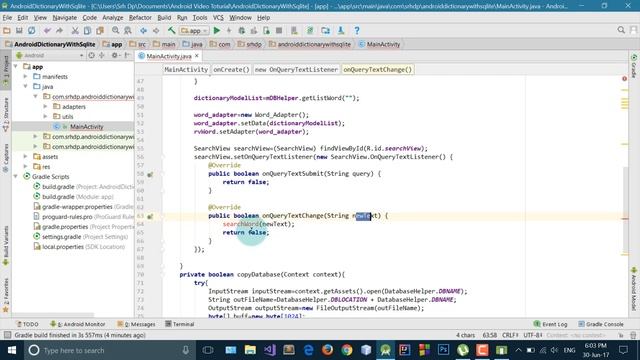Click the Windows taskbar search box

click(x=110, y=351)
